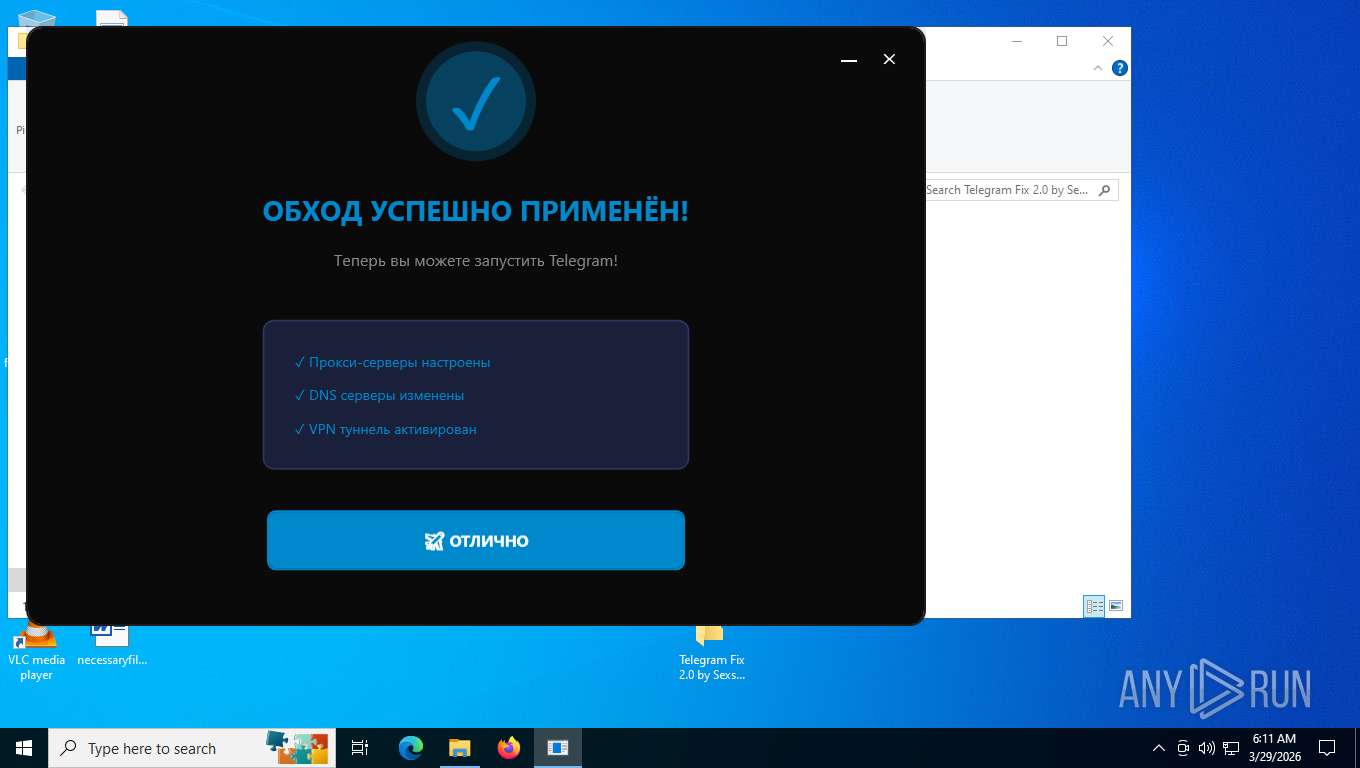Viewport: 1360px width, 768px height.
Task: Switch Explorer to large icons view
Action: coord(1116,606)
